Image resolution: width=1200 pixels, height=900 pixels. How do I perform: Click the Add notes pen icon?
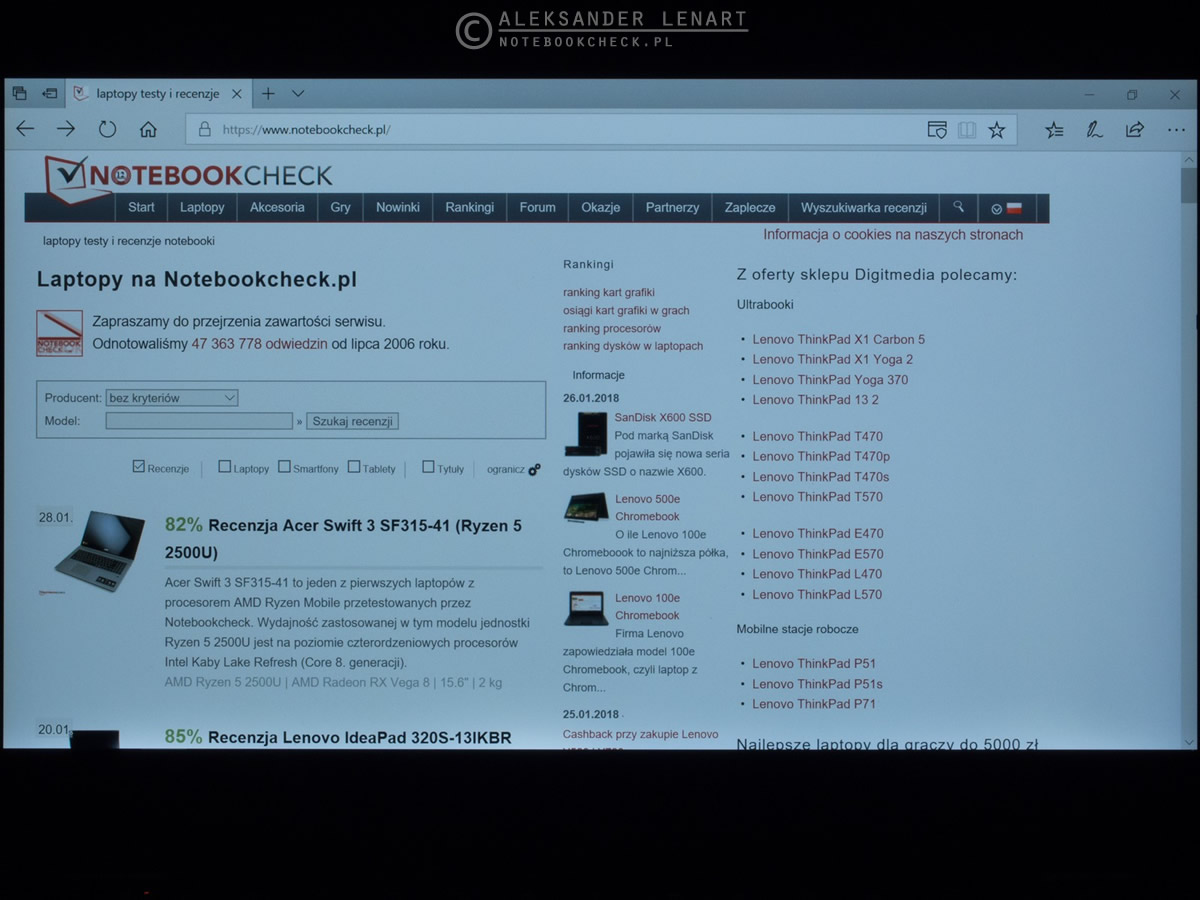1095,129
